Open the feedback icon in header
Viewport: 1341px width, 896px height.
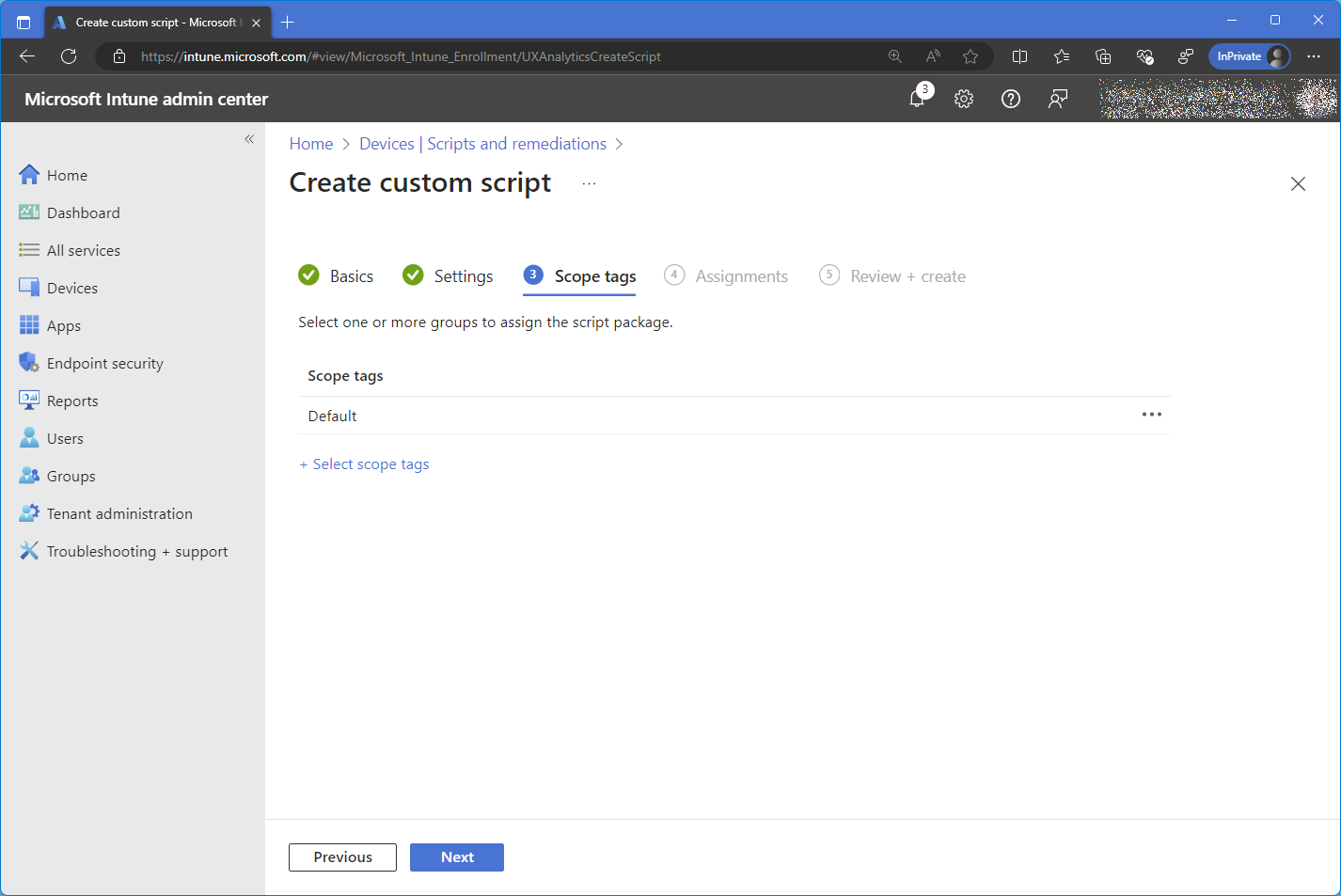tap(1058, 99)
